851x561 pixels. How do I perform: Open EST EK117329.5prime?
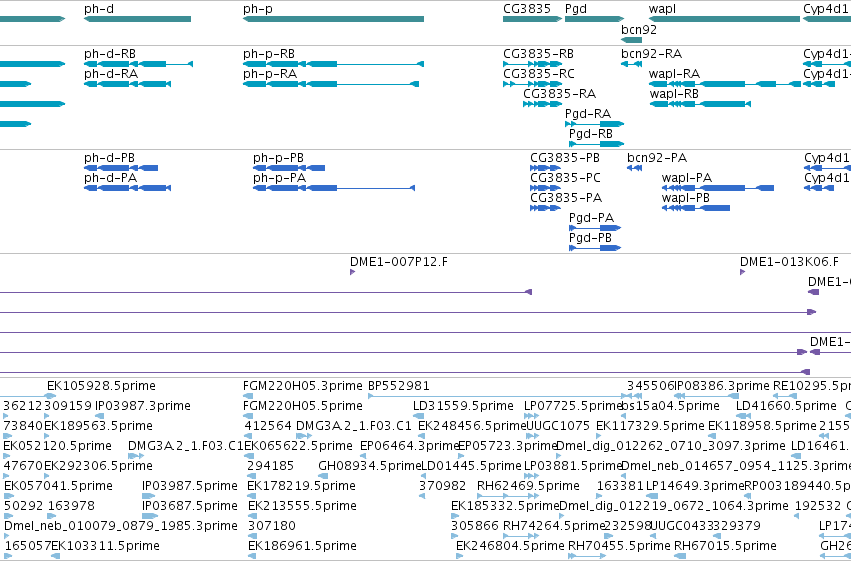coord(650,426)
